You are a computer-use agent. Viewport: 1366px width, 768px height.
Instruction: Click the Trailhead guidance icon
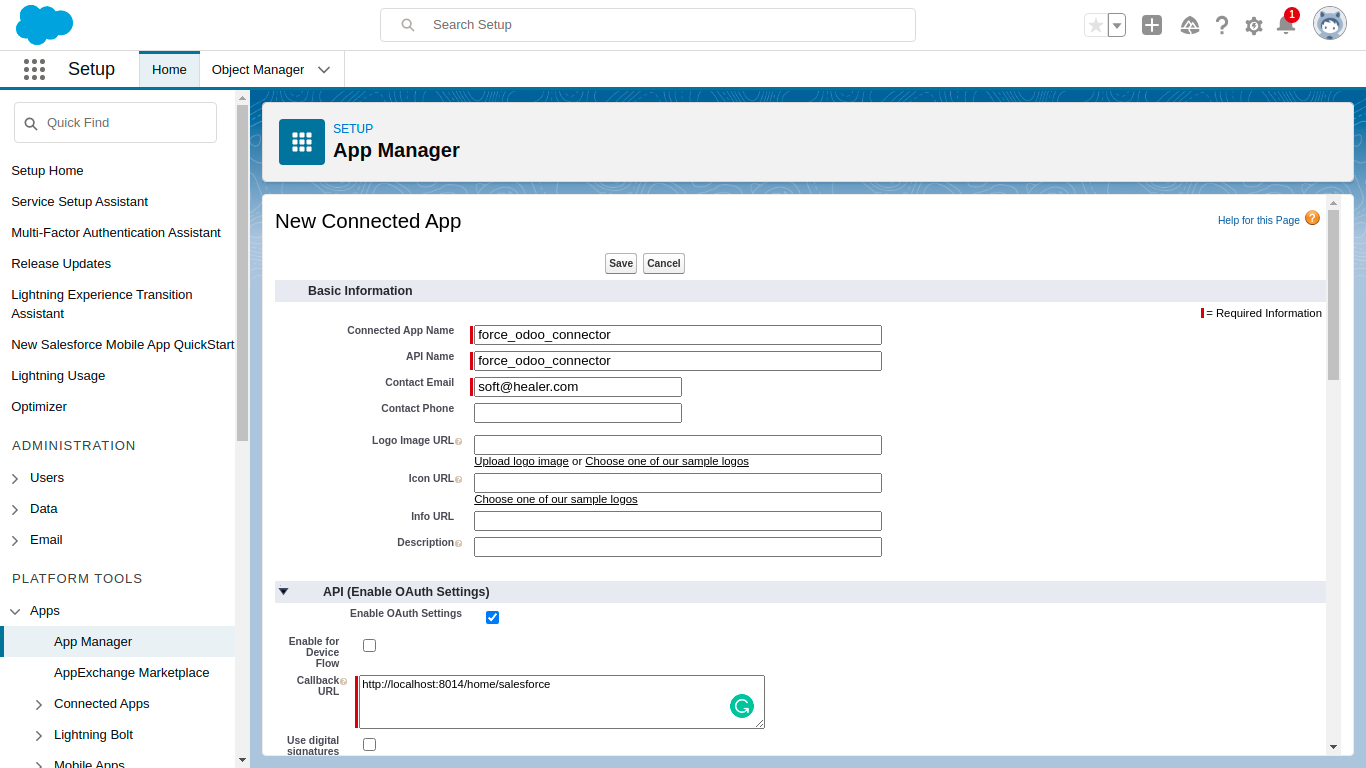(x=1190, y=25)
